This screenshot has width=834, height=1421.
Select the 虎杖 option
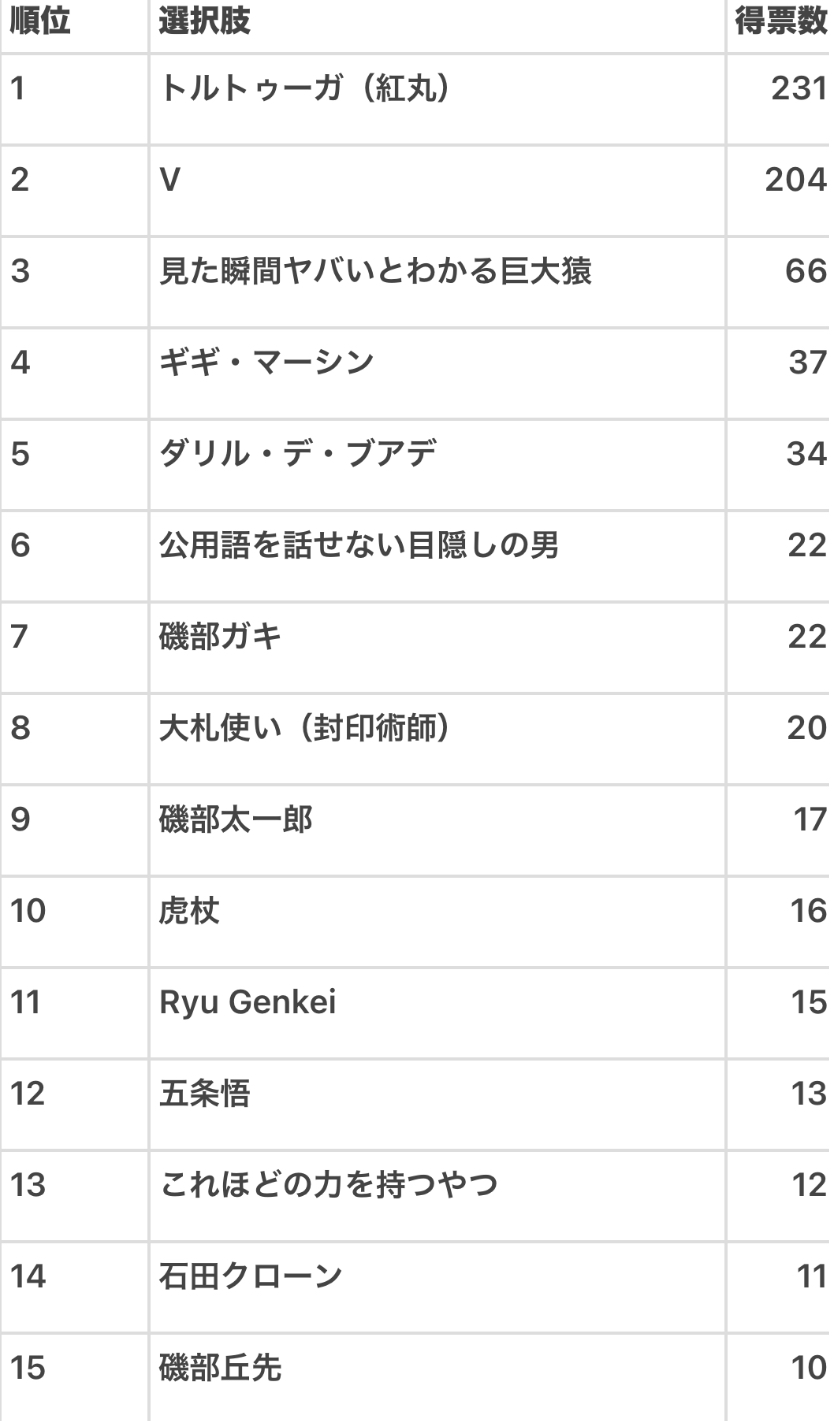click(x=190, y=910)
